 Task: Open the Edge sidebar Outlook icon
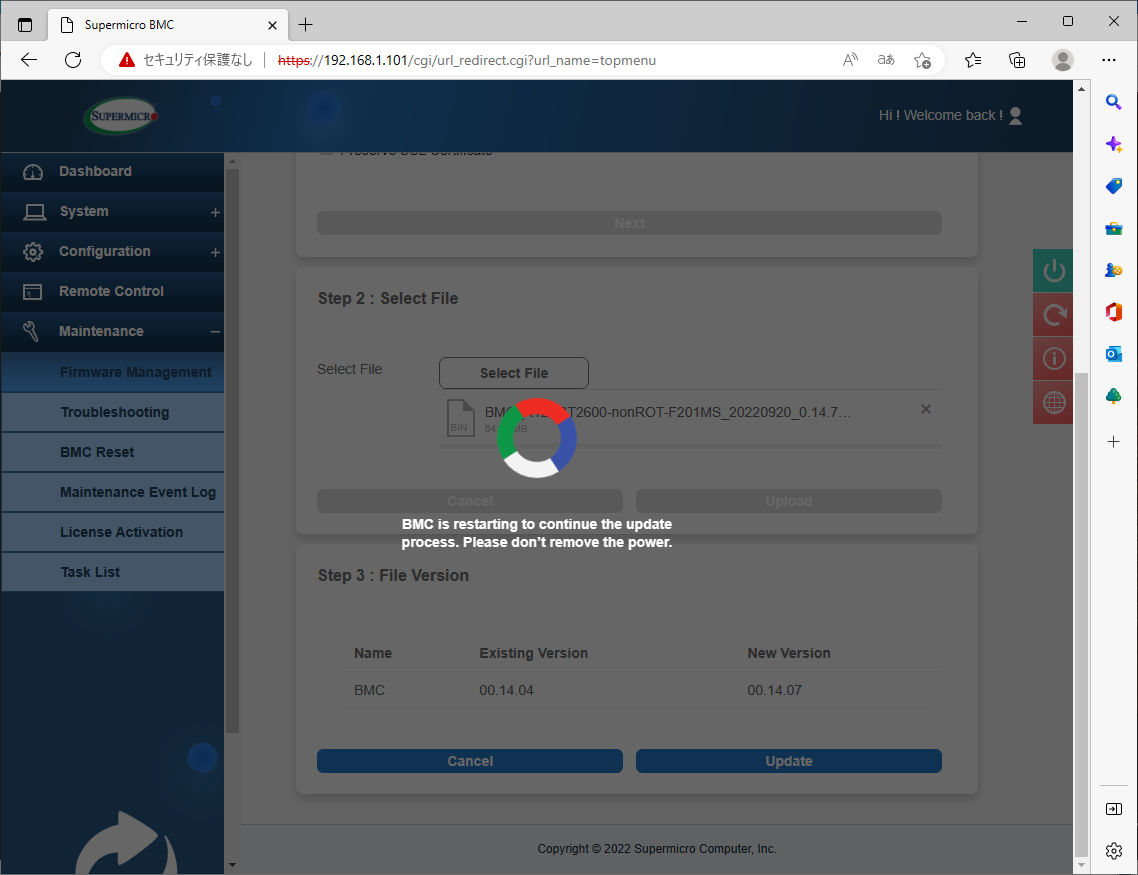point(1114,354)
